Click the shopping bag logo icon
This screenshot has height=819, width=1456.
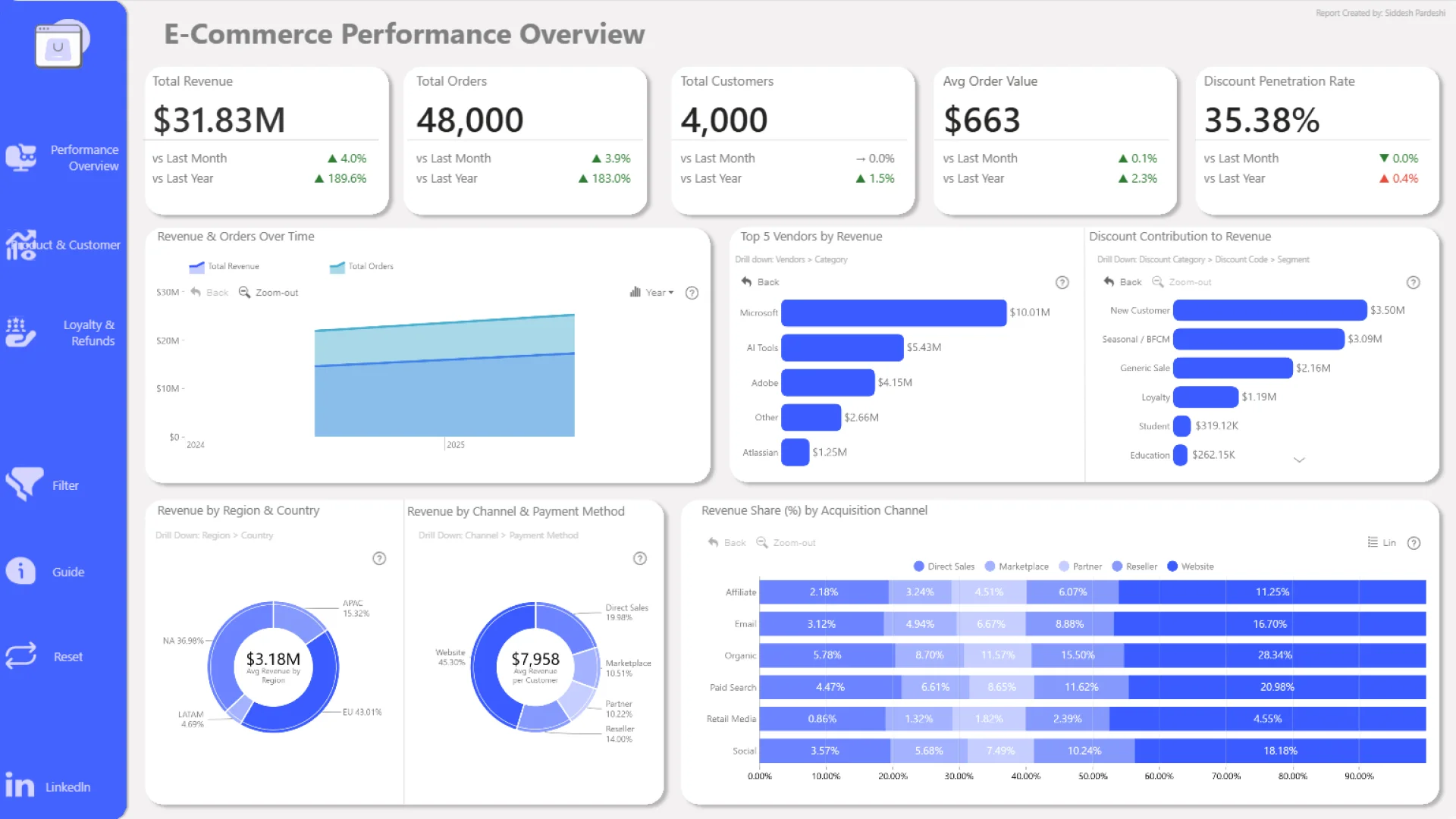[x=59, y=45]
